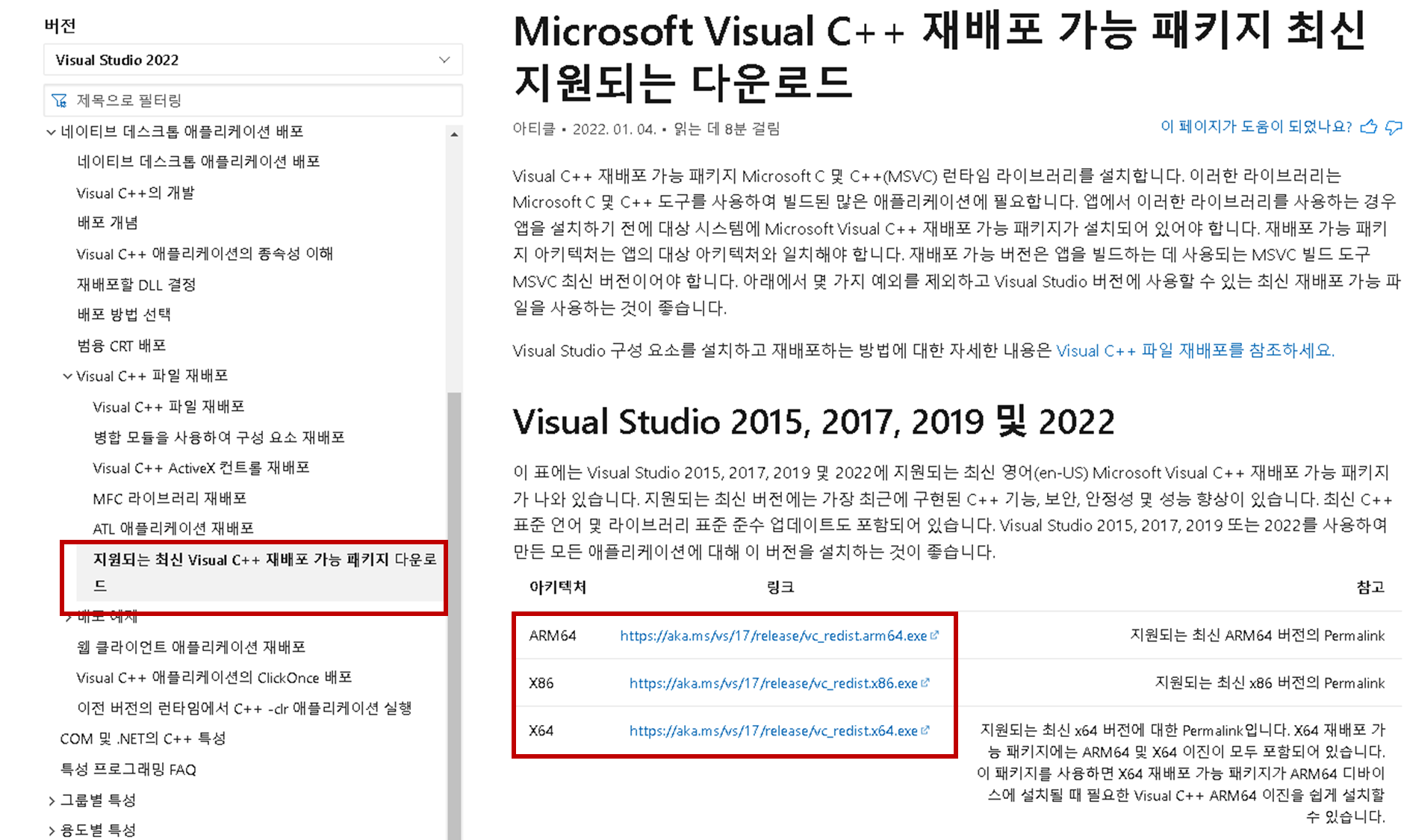1404x840 pixels.
Task: Expand the 용도별 특성 tree section
Action: (x=51, y=830)
